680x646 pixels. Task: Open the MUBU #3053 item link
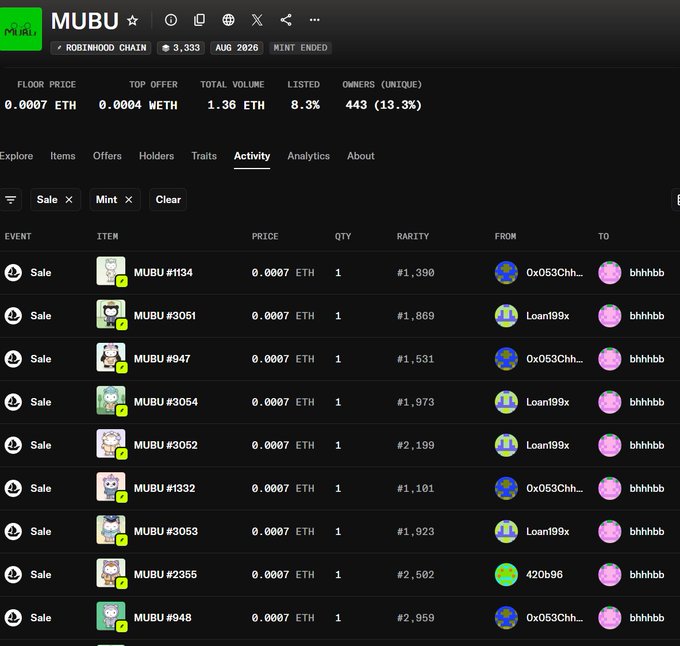tap(166, 531)
